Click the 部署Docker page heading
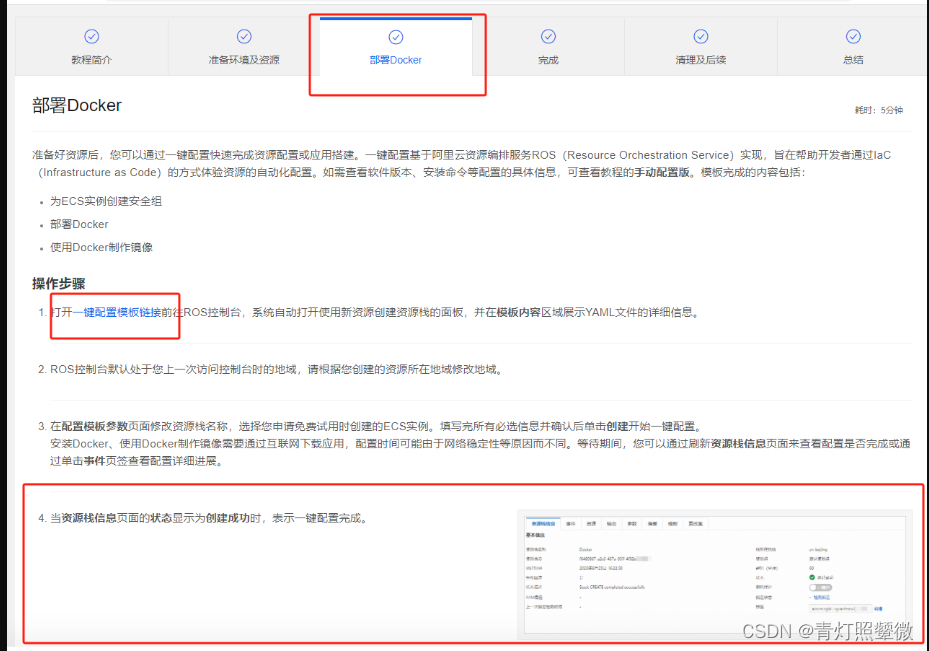 (x=77, y=105)
